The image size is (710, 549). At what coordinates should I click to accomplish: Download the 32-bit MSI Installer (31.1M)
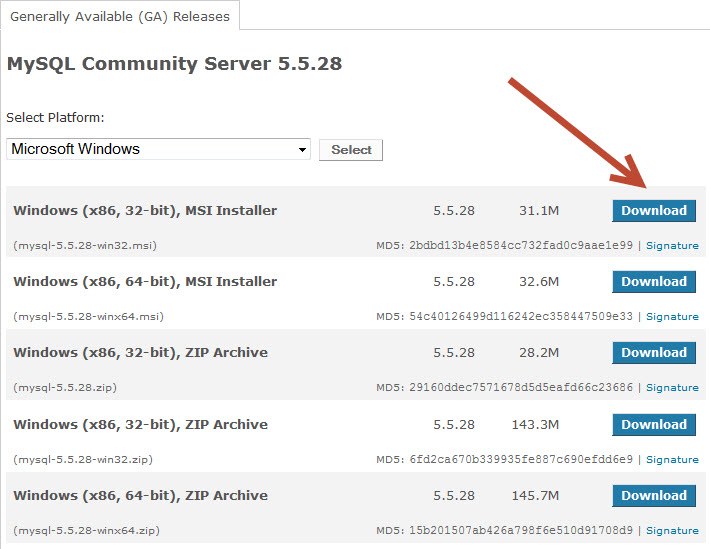tap(654, 211)
